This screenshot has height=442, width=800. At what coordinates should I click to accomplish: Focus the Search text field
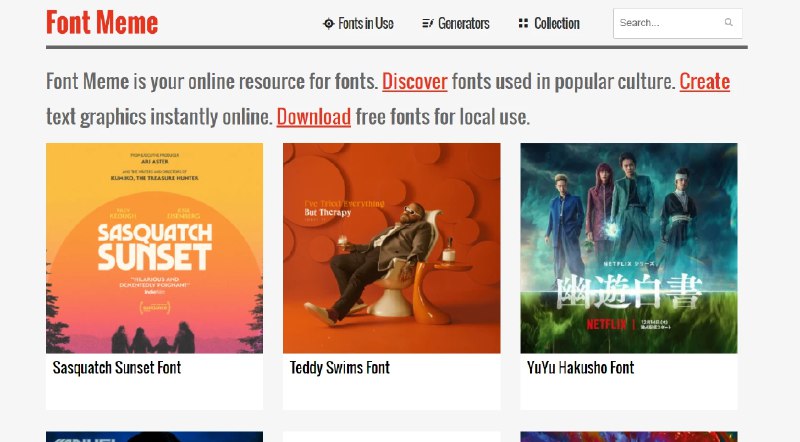click(667, 22)
